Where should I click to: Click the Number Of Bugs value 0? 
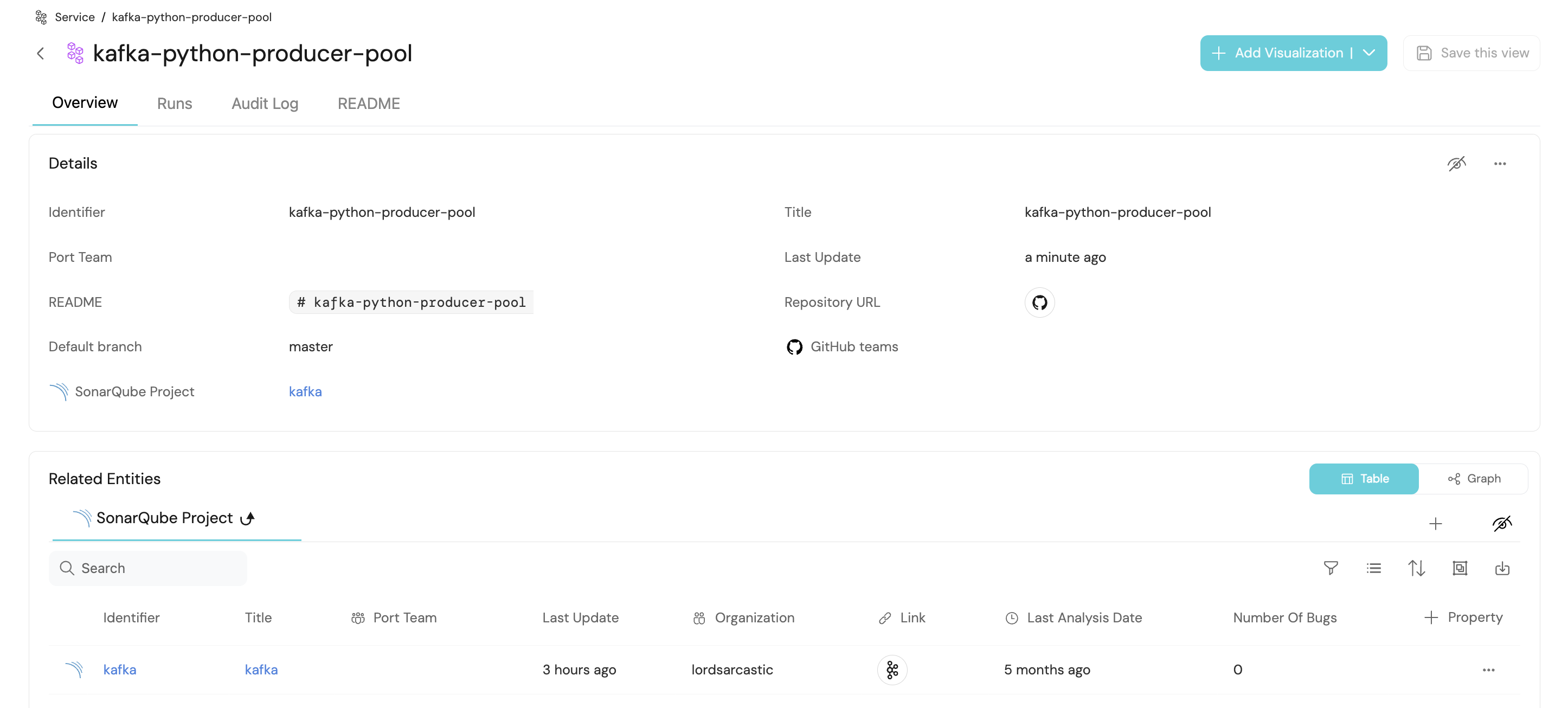click(x=1237, y=670)
